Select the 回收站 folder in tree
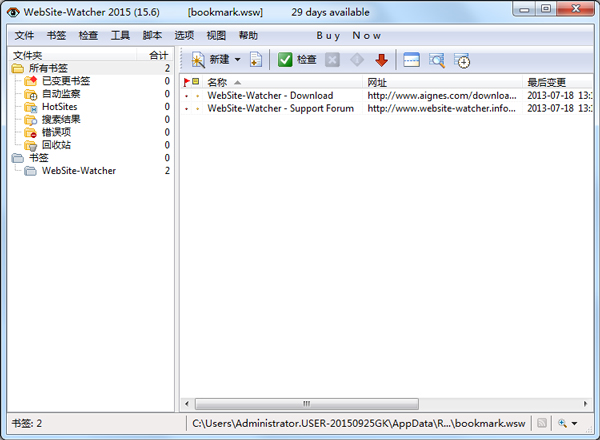 pos(56,145)
